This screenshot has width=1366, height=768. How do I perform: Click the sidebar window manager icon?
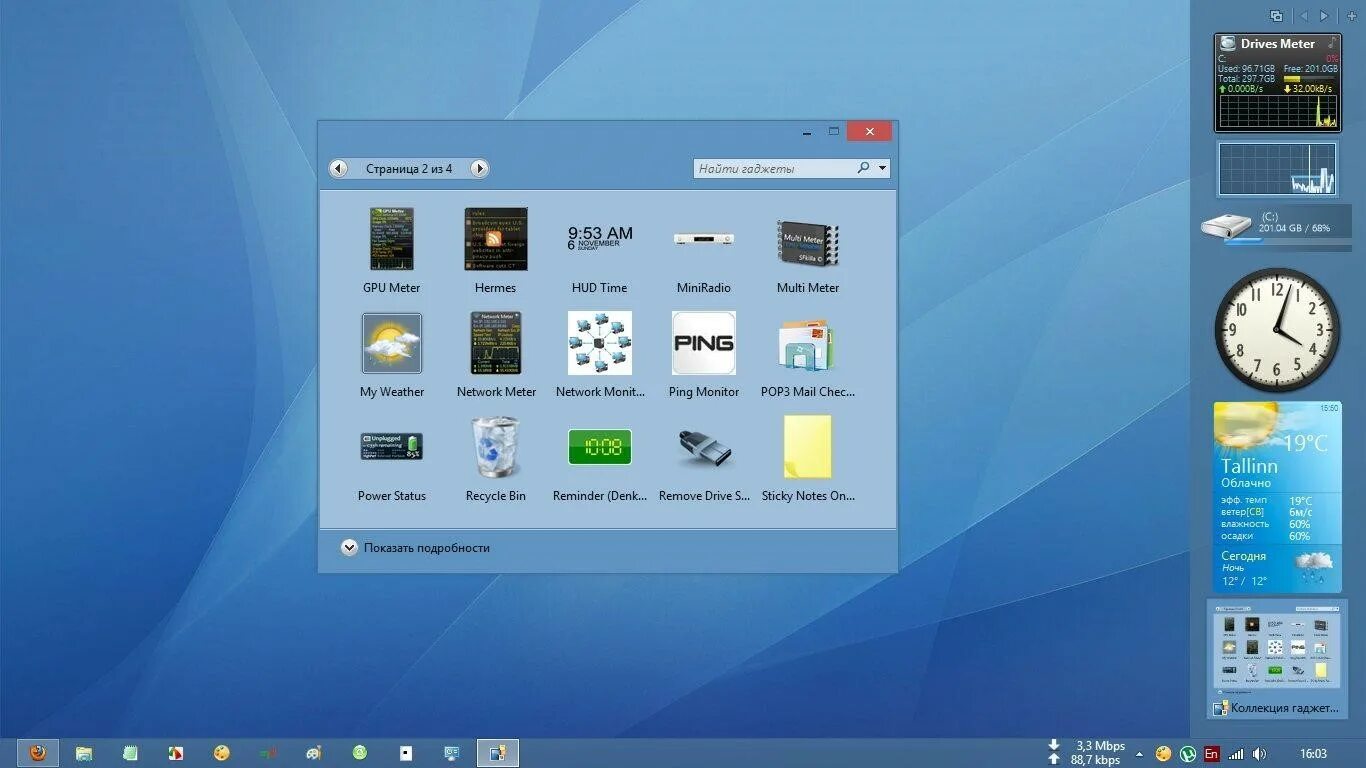[x=1276, y=16]
